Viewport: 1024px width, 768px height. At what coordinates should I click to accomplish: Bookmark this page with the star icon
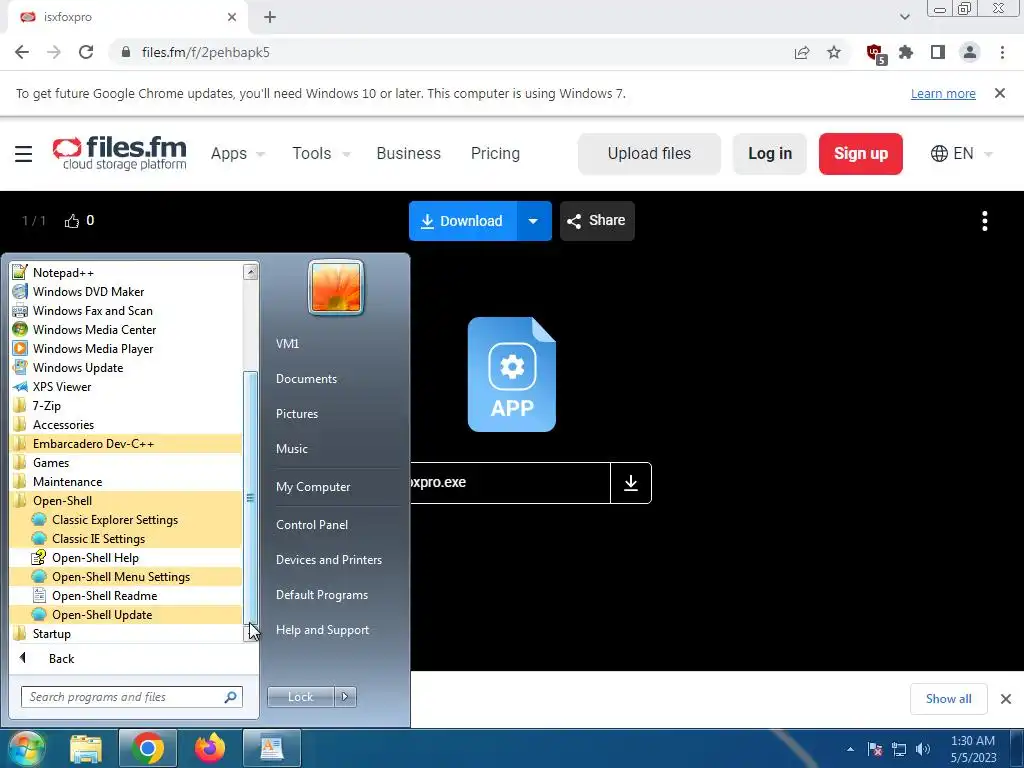pyautogui.click(x=834, y=52)
